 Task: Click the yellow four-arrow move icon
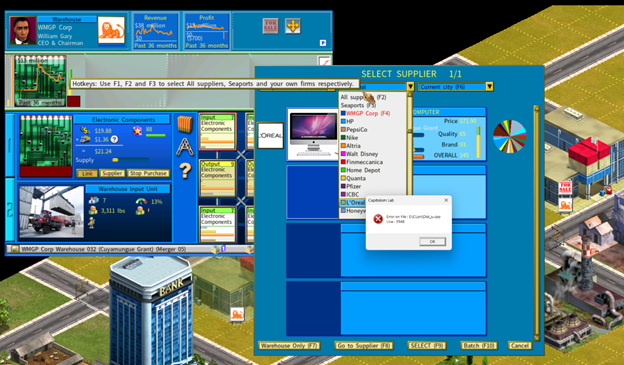292,26
